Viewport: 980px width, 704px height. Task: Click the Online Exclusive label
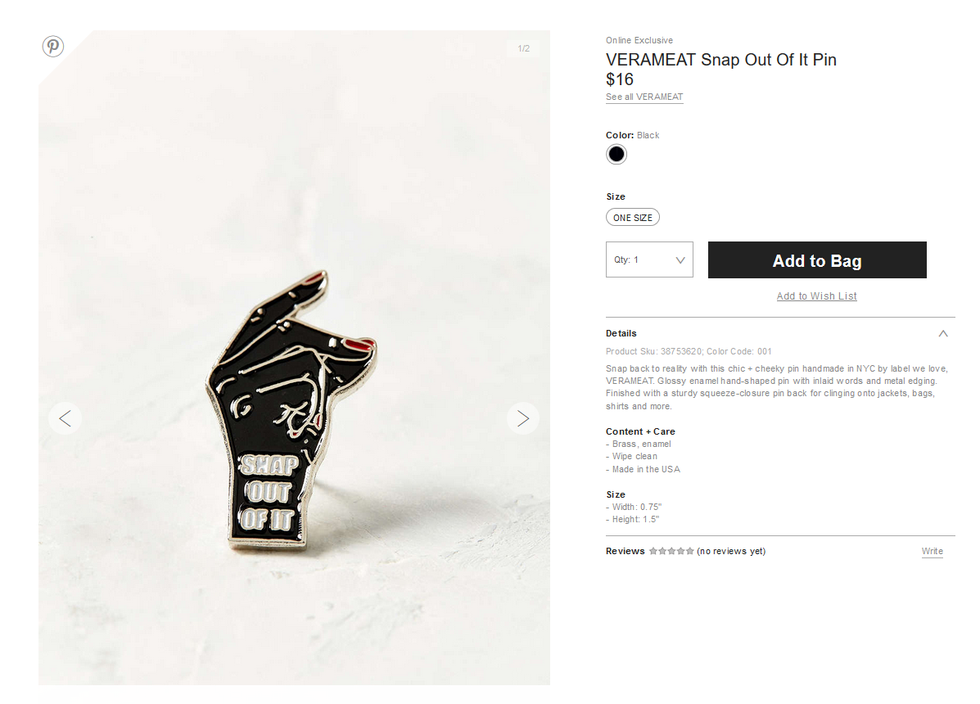(639, 40)
